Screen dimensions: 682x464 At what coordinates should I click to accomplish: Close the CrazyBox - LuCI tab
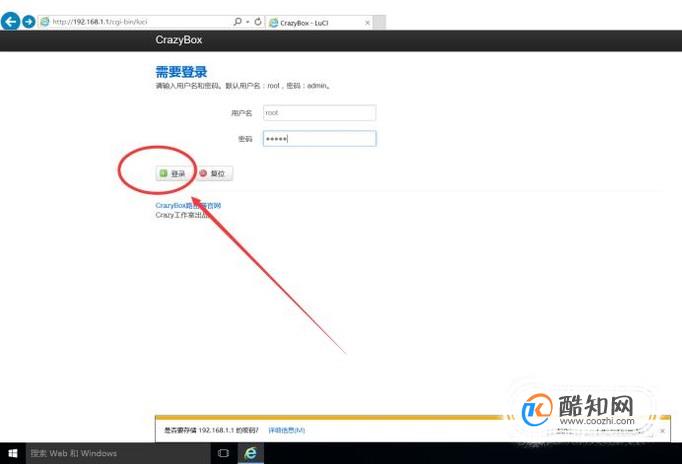pos(368,23)
